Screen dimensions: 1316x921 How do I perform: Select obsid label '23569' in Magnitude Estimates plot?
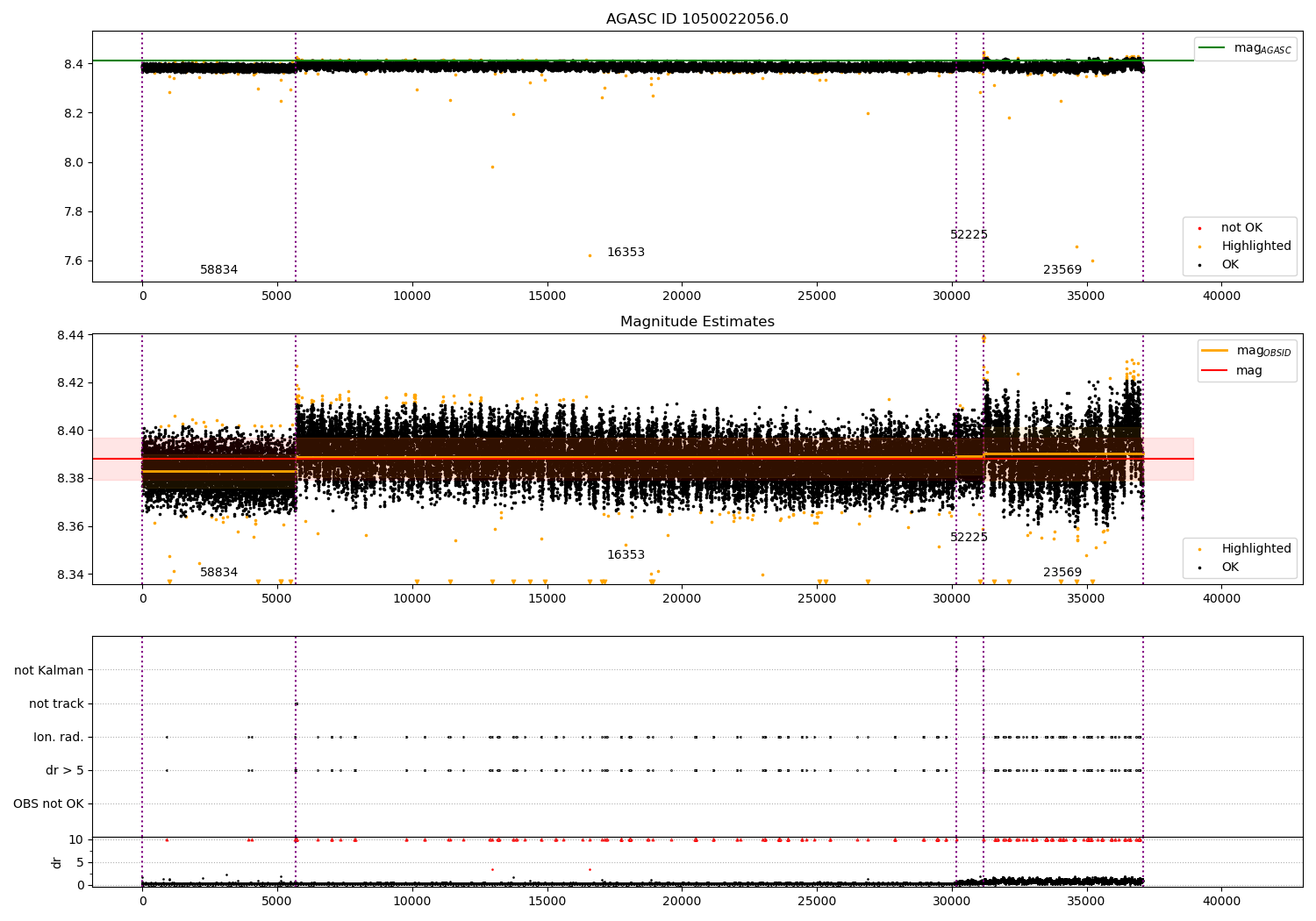[1062, 573]
